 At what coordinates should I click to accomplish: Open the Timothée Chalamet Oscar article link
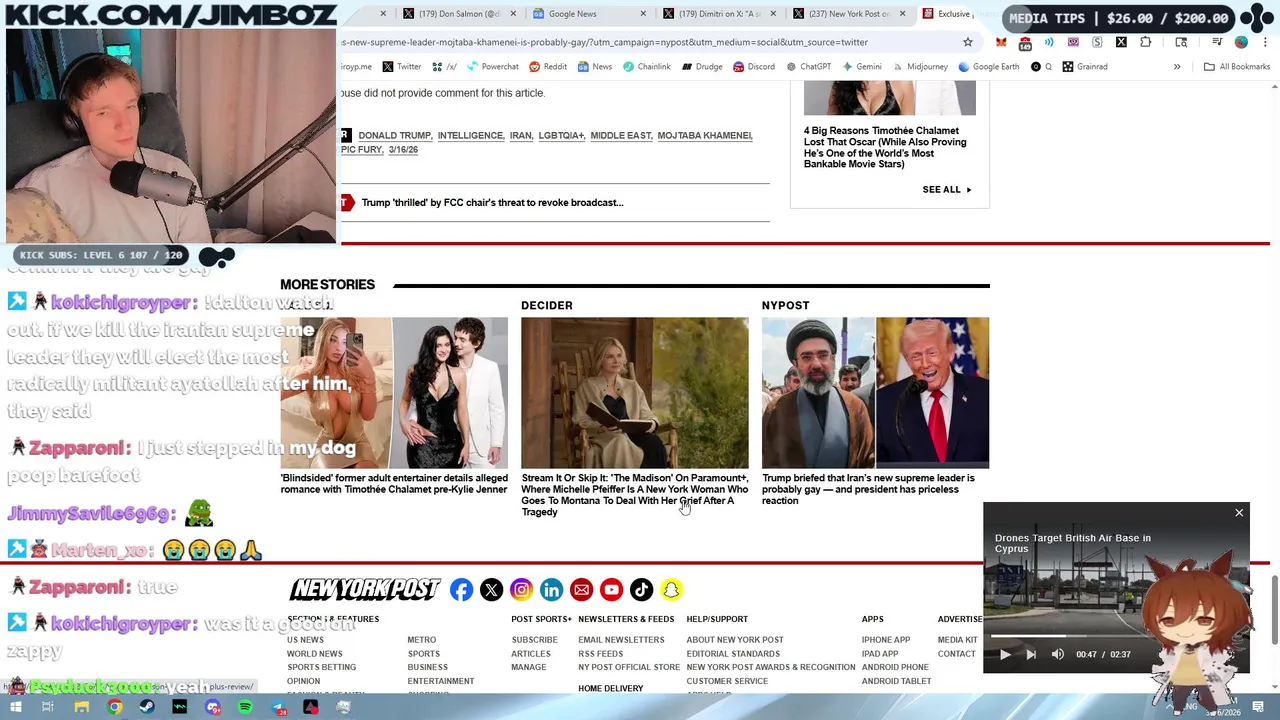885,147
